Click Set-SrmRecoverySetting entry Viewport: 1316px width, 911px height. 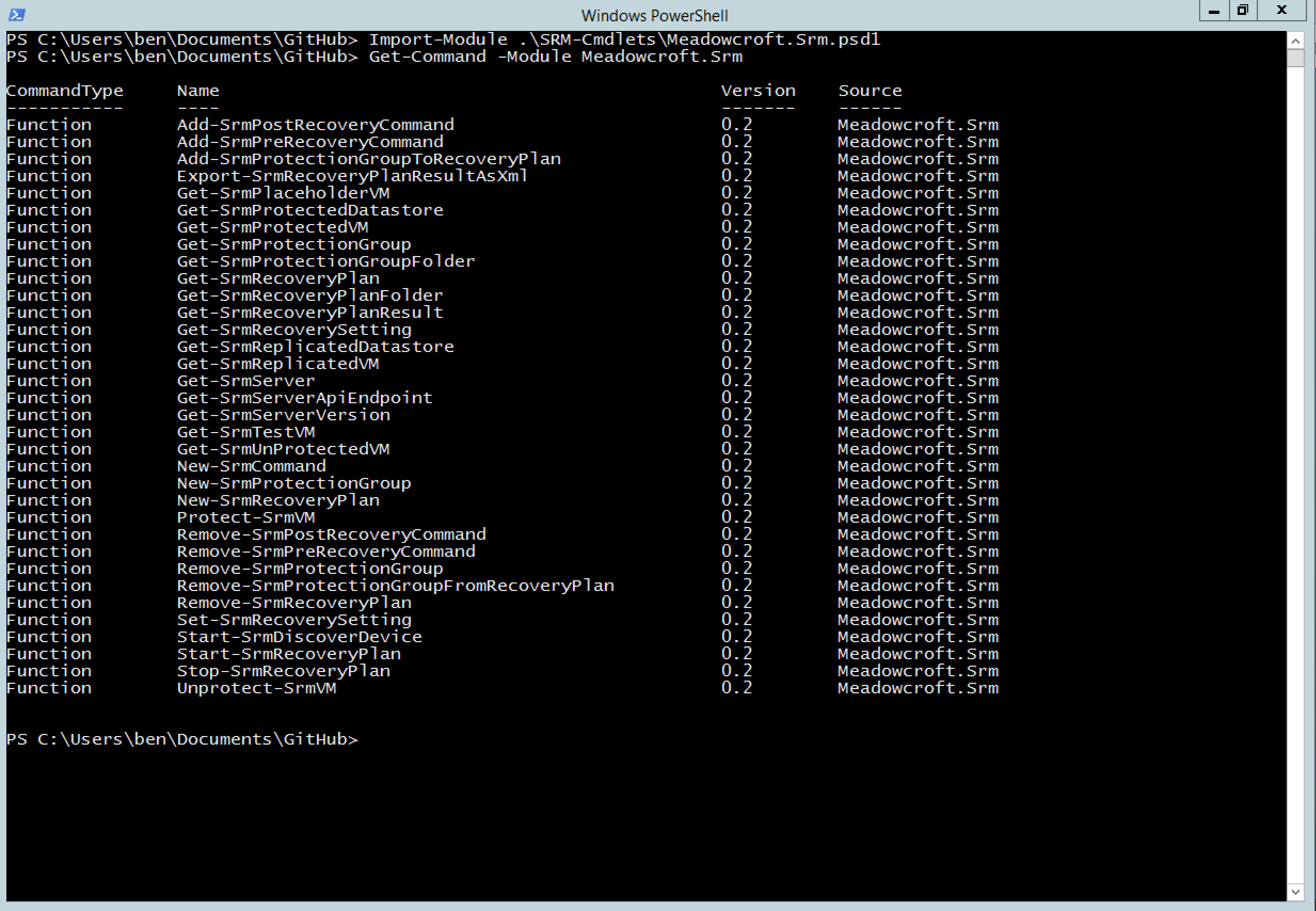(294, 620)
